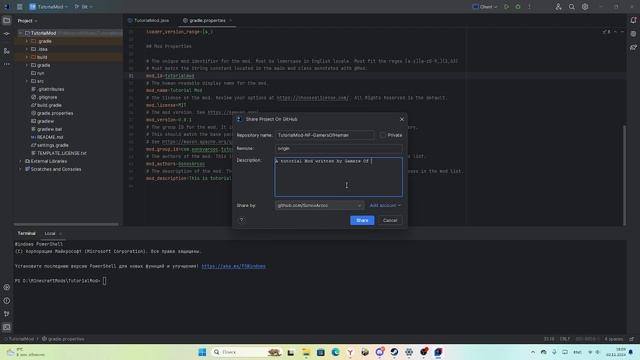Click the CRLF line separator in status bar
This screenshot has width=640, height=360.
click(x=564, y=339)
